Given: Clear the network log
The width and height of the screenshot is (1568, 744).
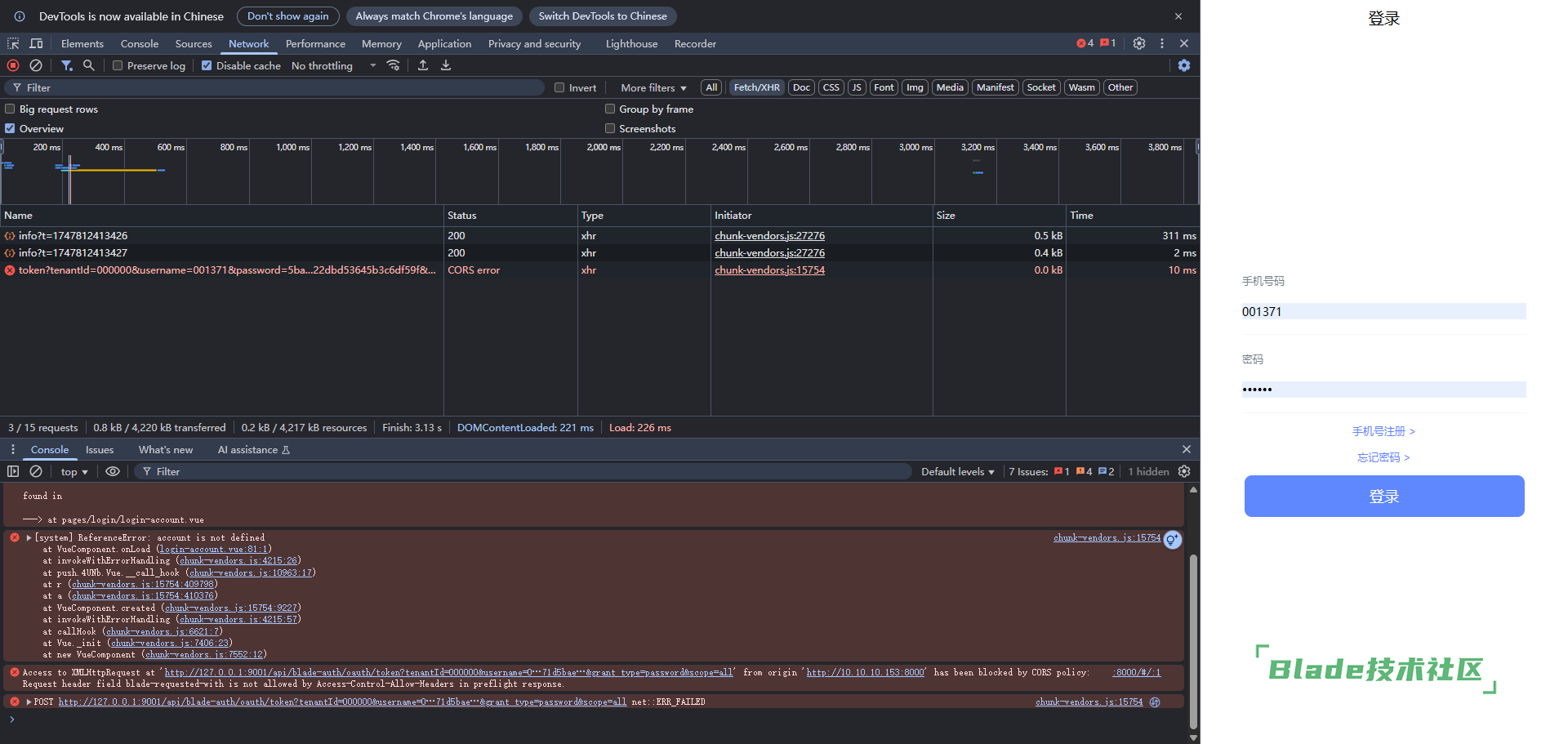Looking at the screenshot, I should 36,65.
